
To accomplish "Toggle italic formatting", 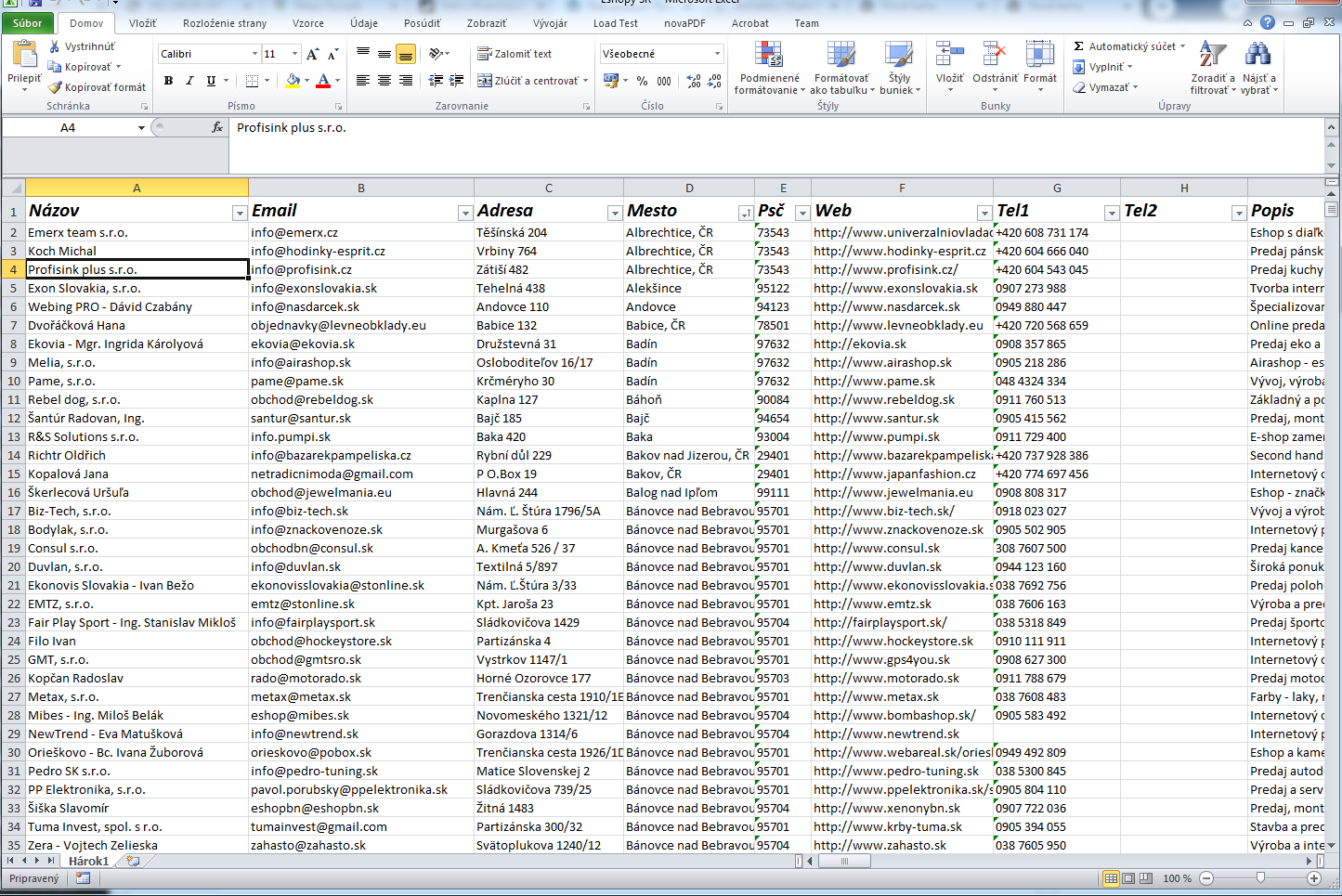I will (x=189, y=81).
